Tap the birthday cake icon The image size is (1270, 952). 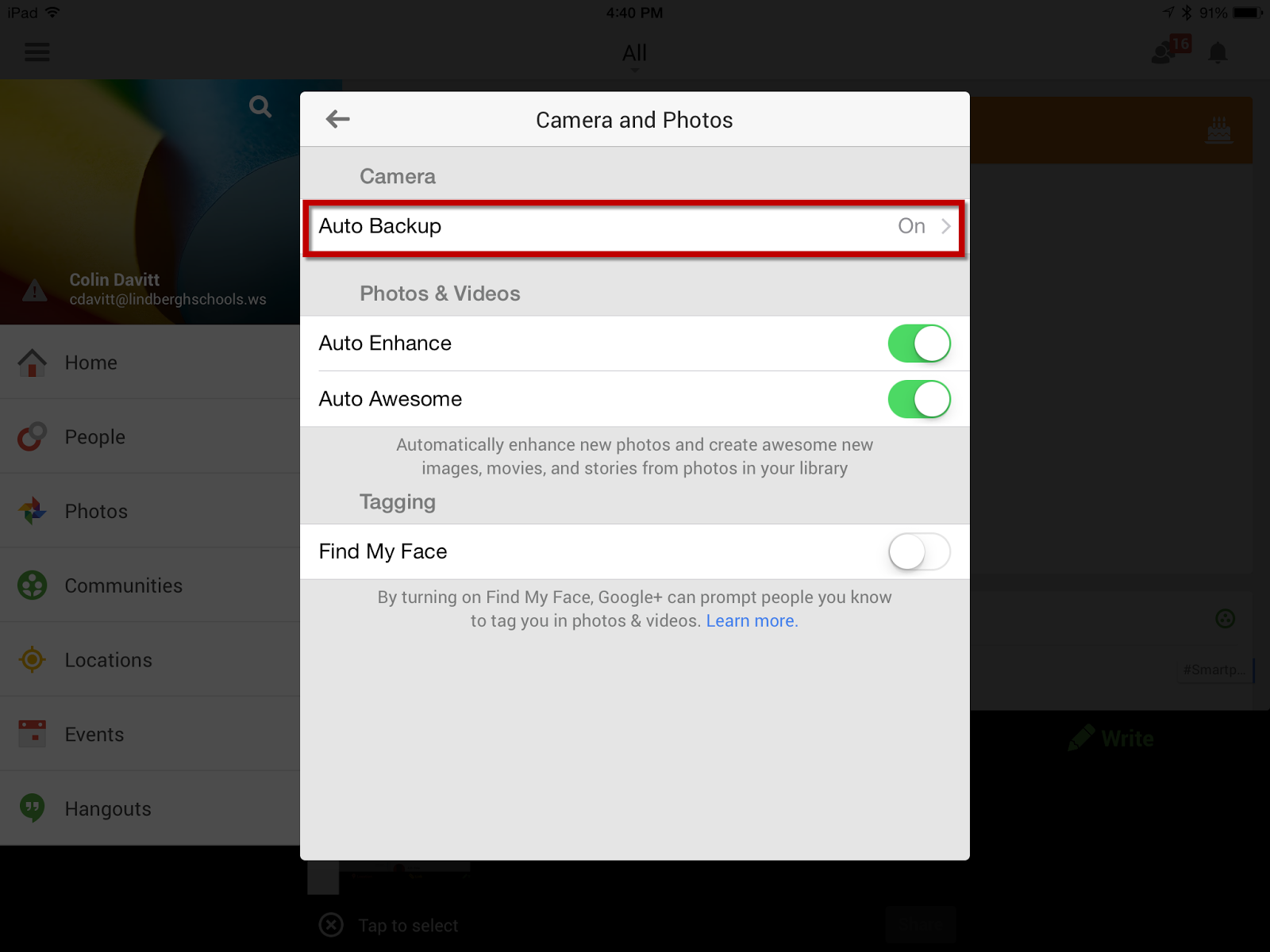[1219, 130]
